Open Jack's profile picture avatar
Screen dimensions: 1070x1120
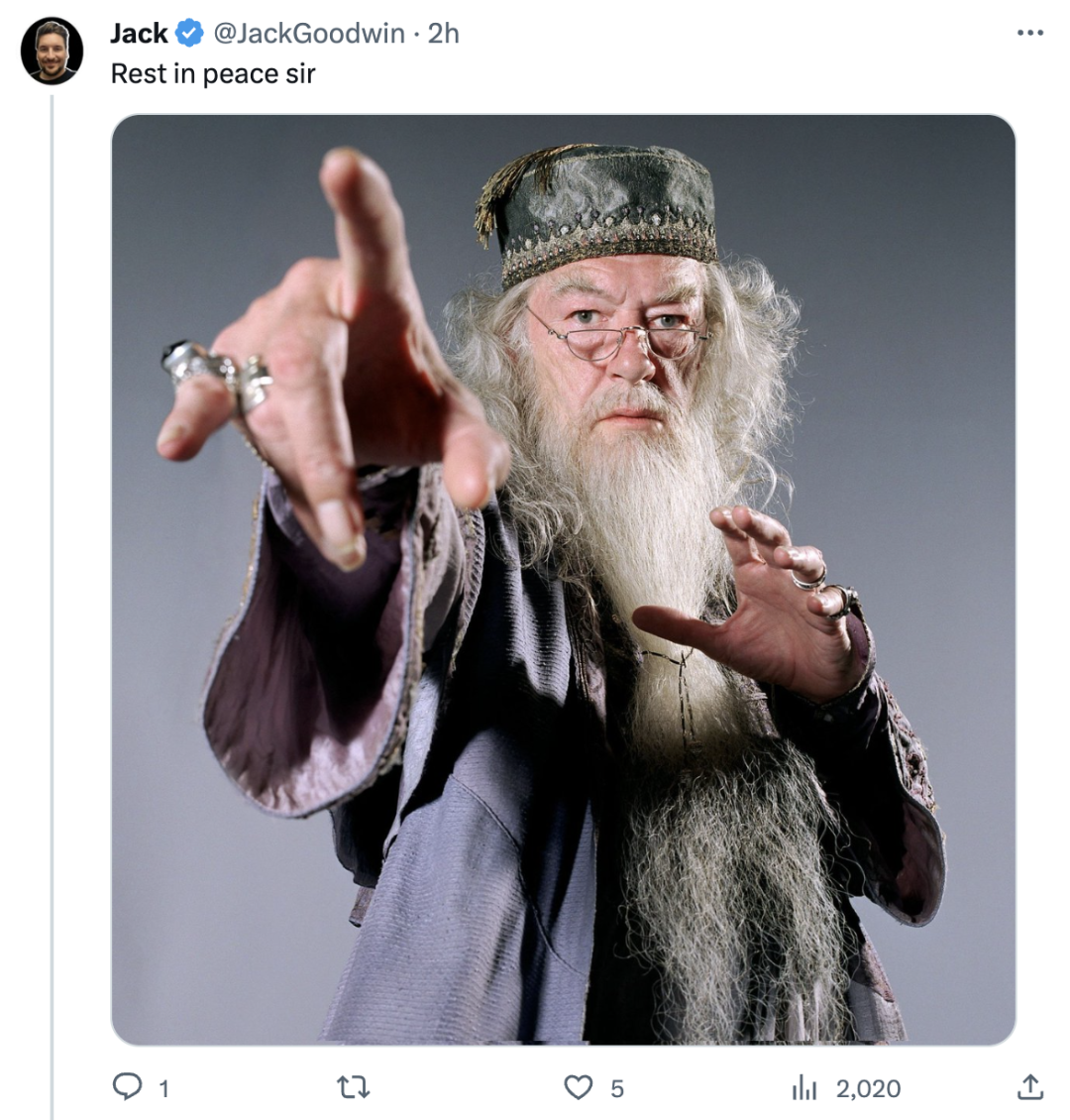click(x=52, y=52)
